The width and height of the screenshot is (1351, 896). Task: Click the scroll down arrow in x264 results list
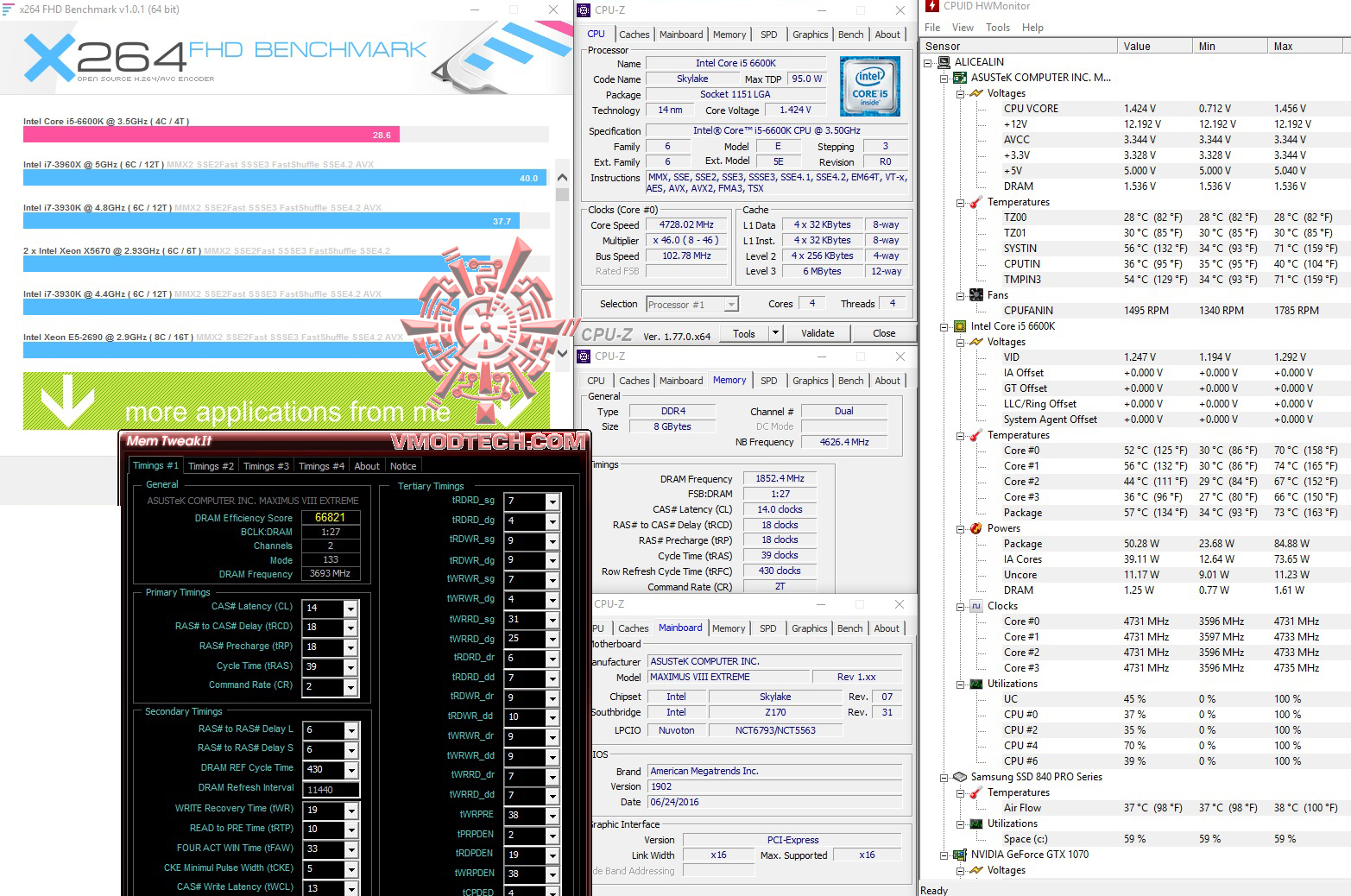tap(562, 352)
